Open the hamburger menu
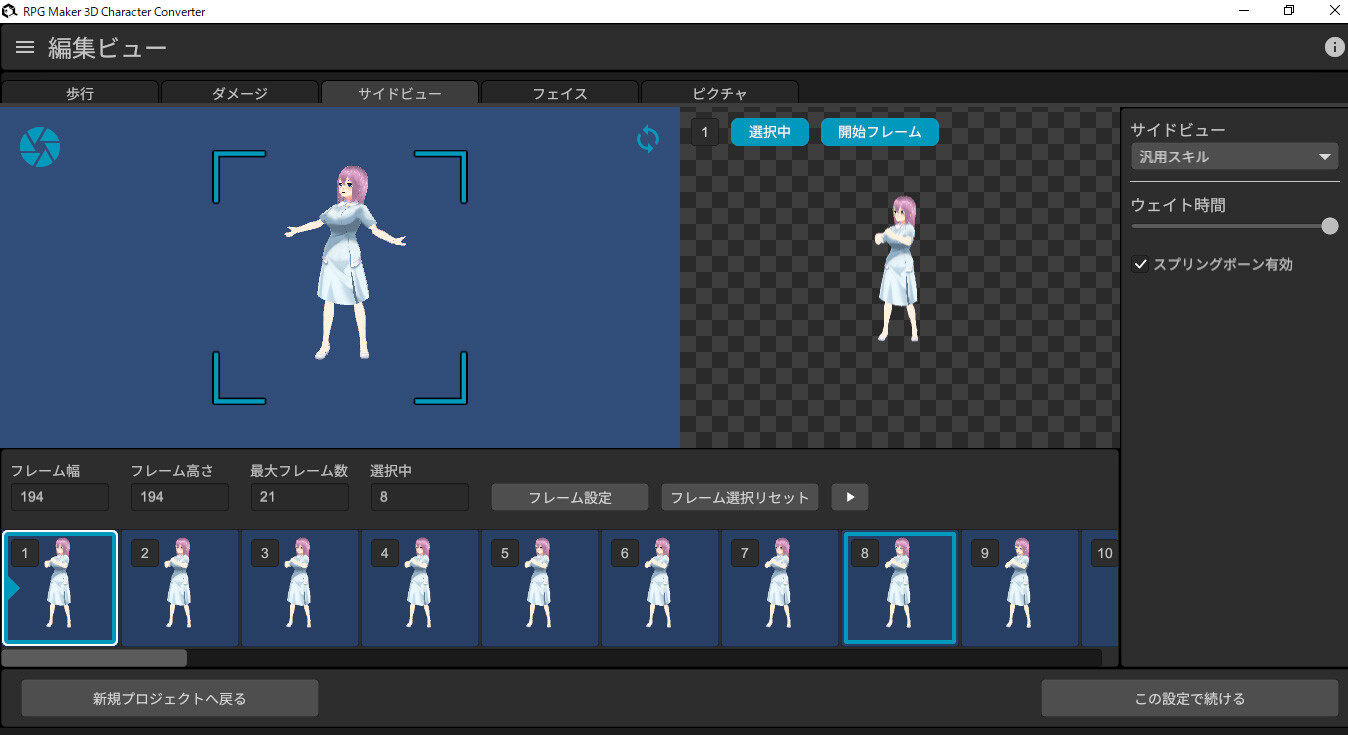This screenshot has width=1348, height=735. [x=24, y=46]
